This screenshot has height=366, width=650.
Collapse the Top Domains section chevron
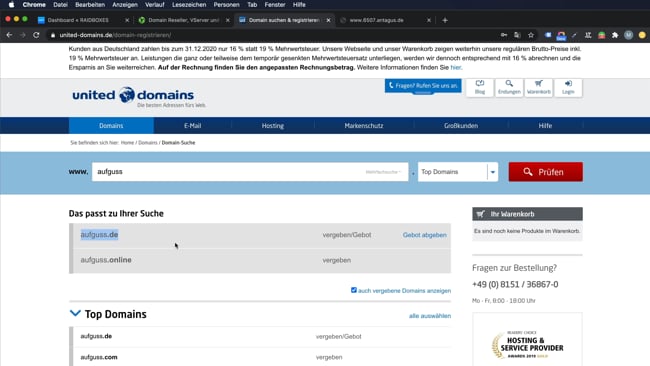pyautogui.click(x=75, y=313)
